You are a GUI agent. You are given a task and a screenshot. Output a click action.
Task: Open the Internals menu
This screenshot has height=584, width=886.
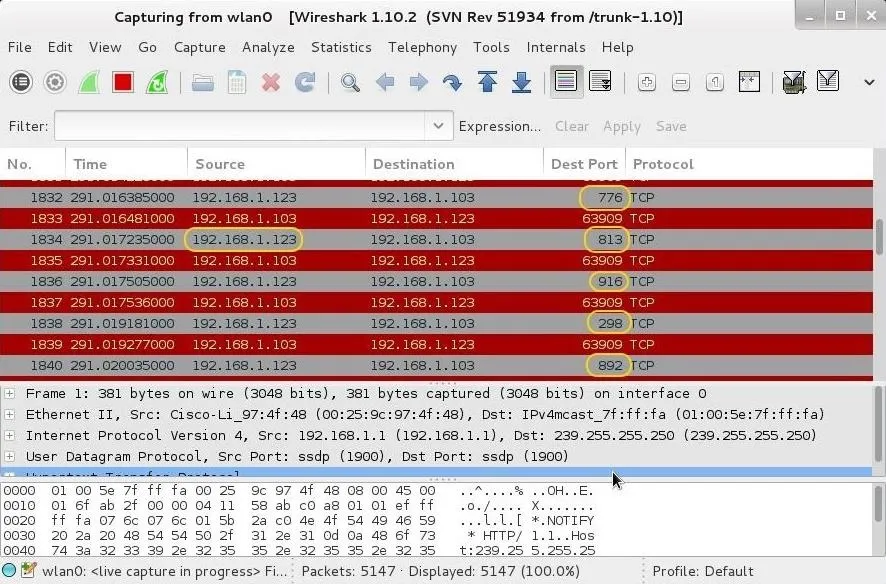tap(556, 47)
